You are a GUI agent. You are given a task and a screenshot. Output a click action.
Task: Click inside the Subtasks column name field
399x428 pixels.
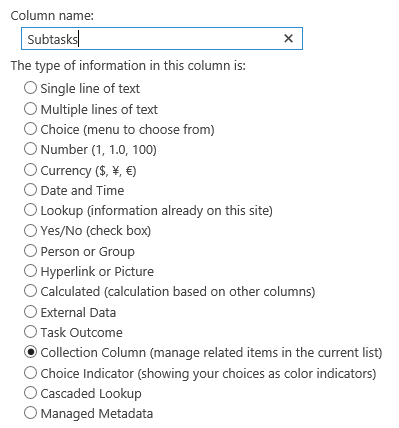click(x=162, y=39)
